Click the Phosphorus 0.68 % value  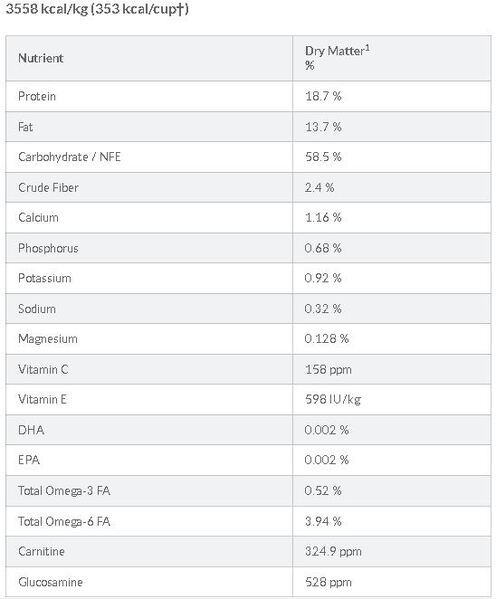point(323,248)
